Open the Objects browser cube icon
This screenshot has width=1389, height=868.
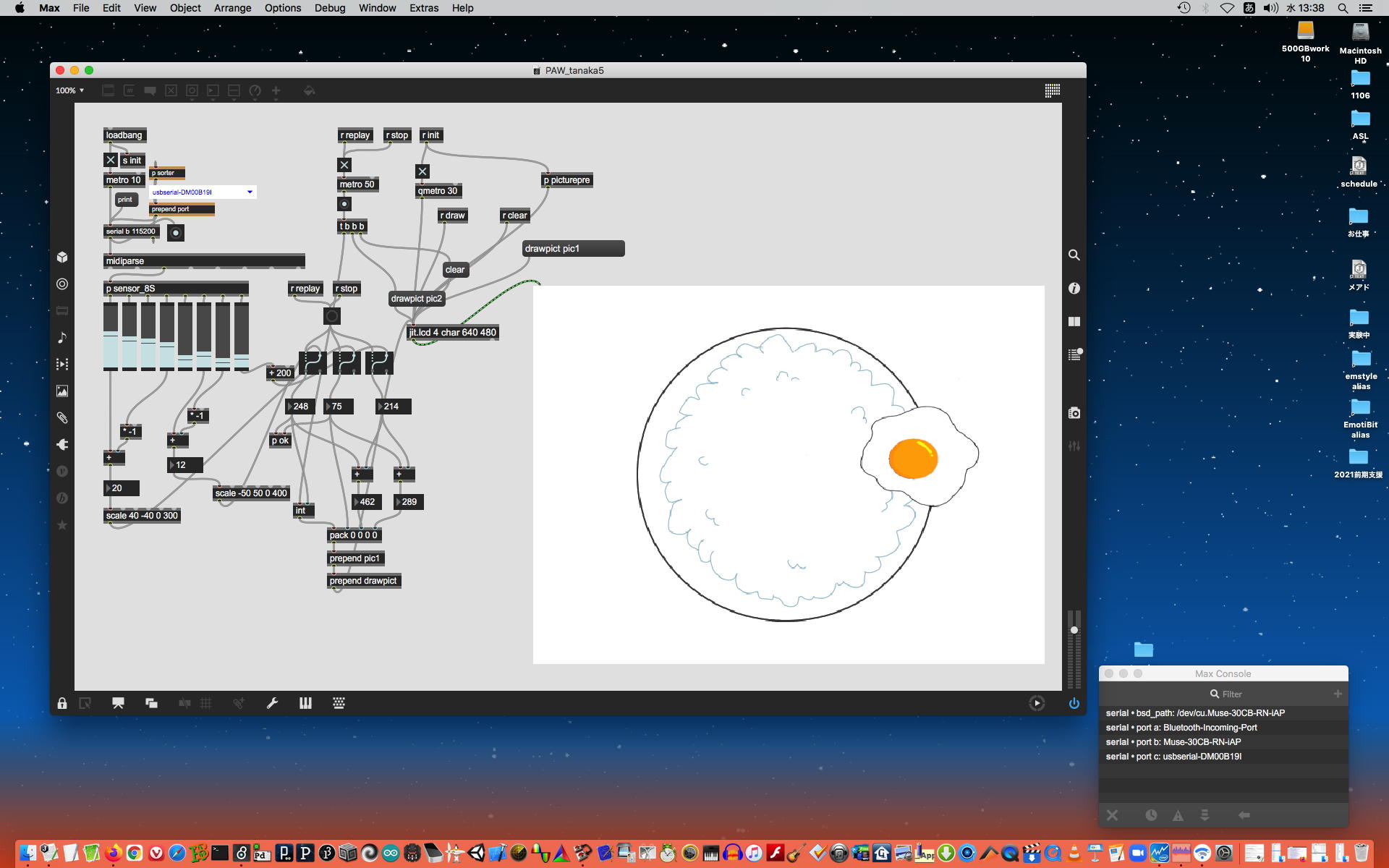point(62,257)
